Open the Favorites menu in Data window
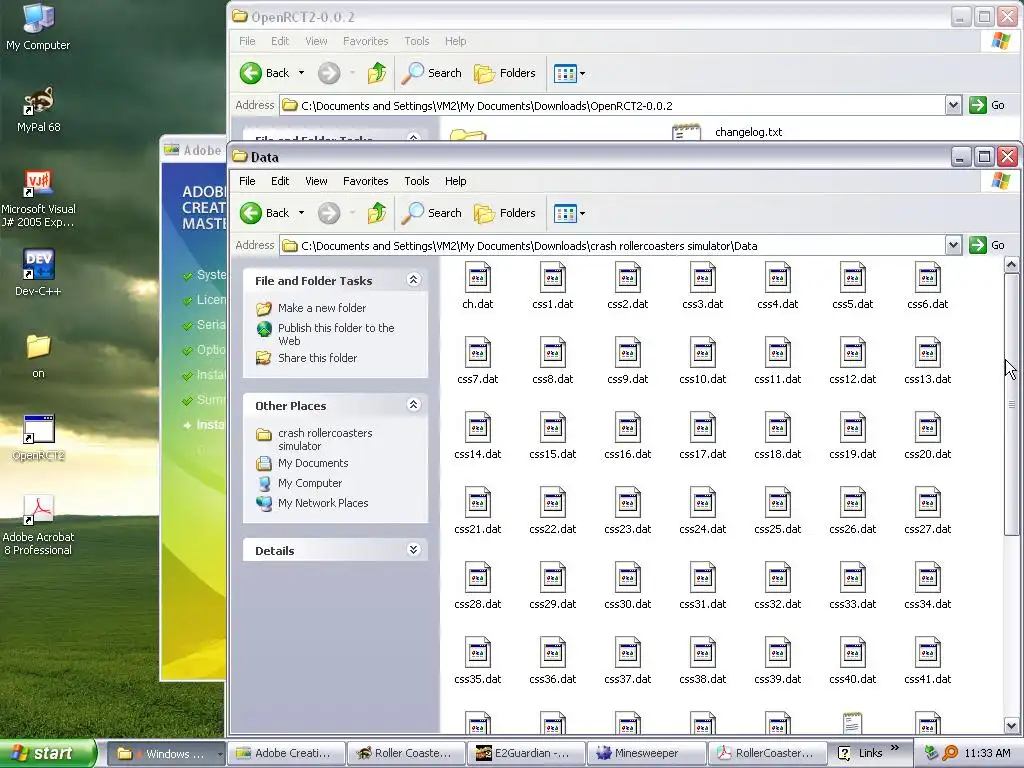This screenshot has height=768, width=1024. tap(366, 181)
